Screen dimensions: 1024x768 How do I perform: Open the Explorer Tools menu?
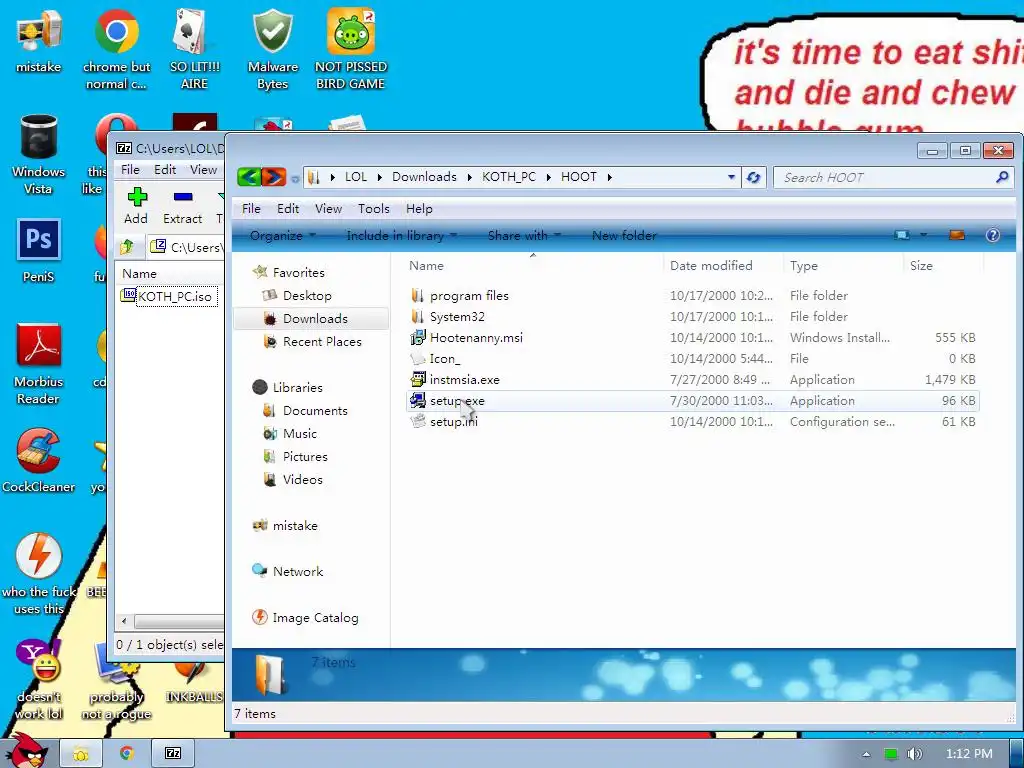click(x=374, y=208)
